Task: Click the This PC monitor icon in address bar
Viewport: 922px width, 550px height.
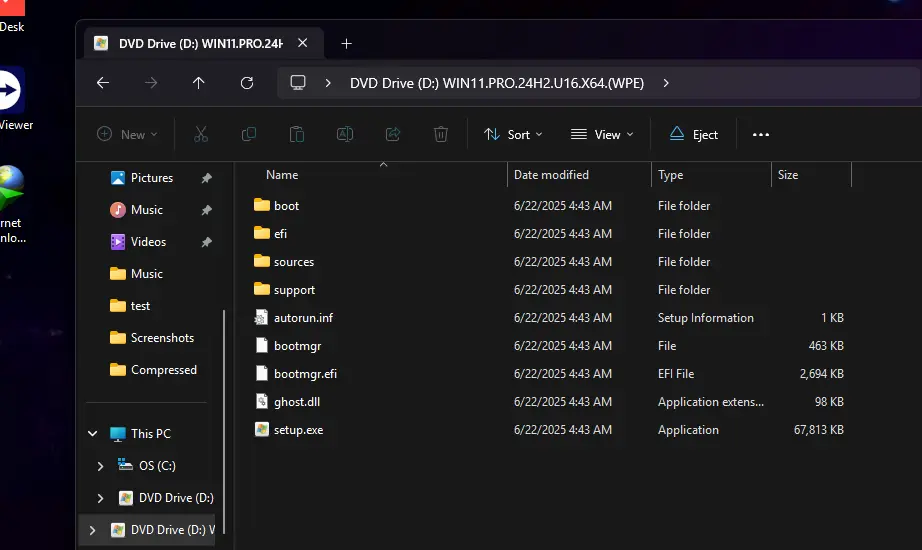Action: click(298, 82)
